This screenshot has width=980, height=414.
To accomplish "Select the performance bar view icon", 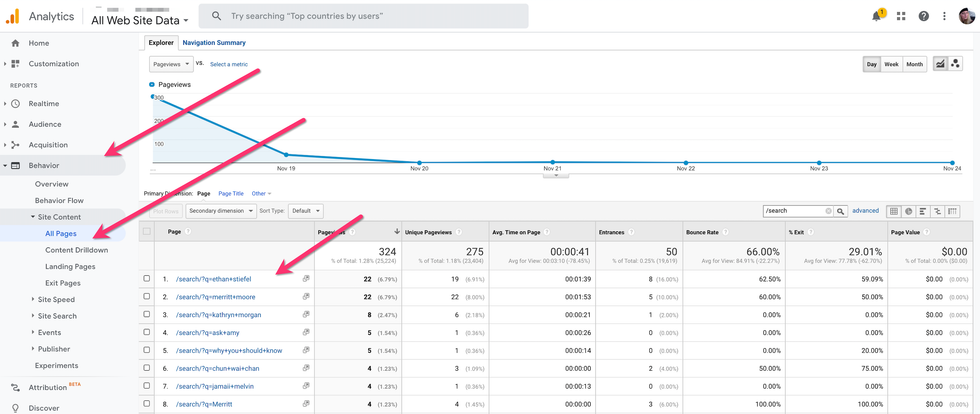I will tap(923, 211).
